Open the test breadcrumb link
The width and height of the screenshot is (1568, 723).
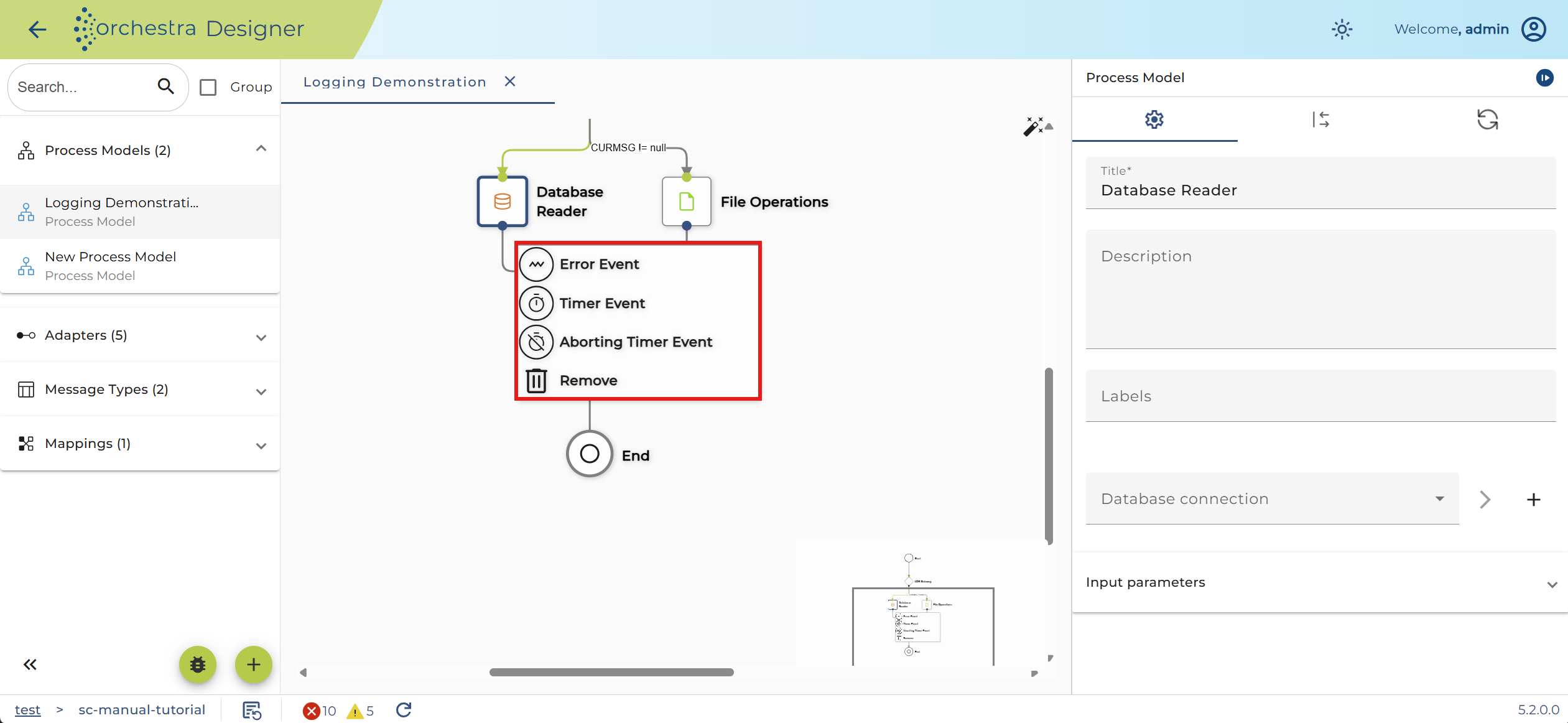point(27,710)
